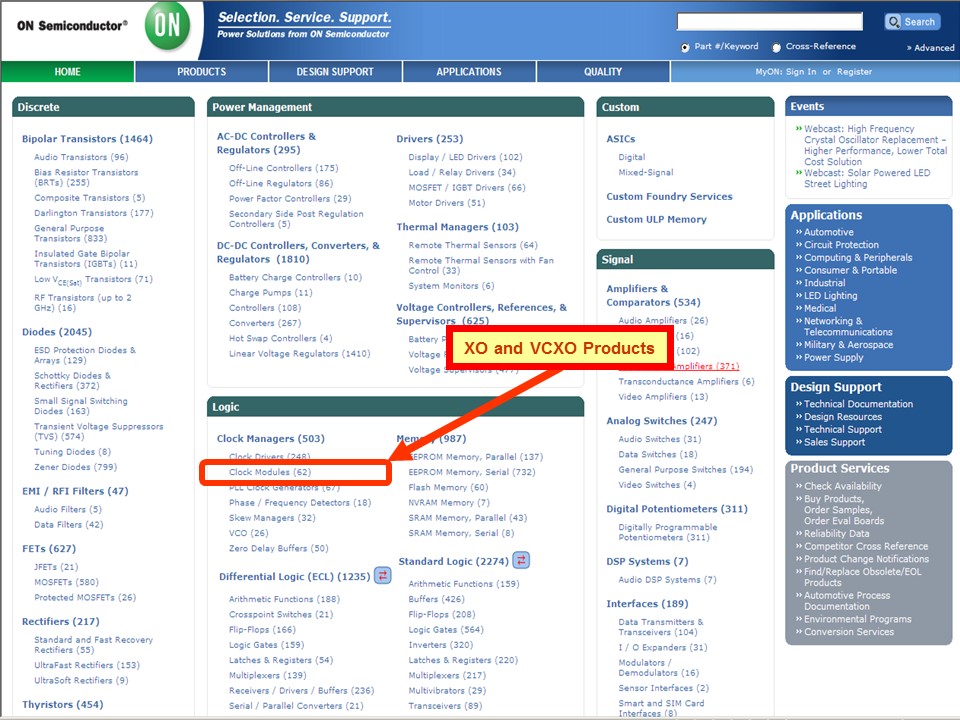The height and width of the screenshot is (720, 960).
Task: Go to the APPLICATIONS tab
Action: 469,72
